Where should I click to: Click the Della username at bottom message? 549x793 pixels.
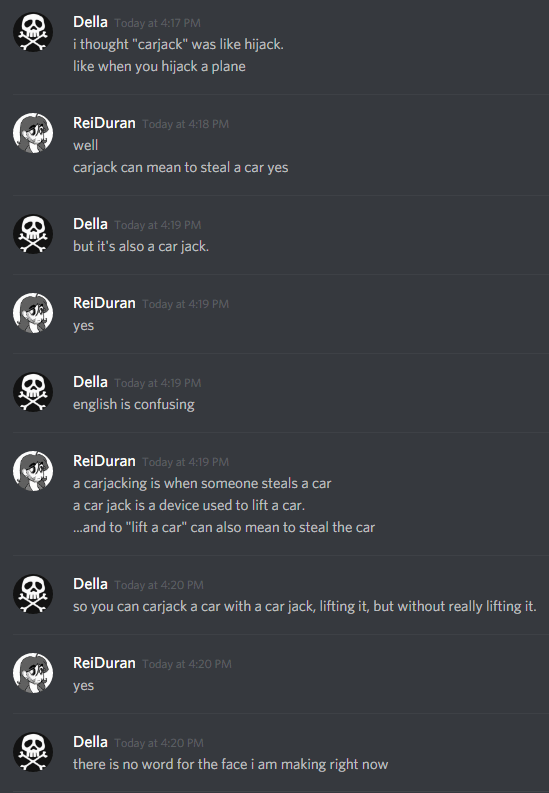(90, 742)
